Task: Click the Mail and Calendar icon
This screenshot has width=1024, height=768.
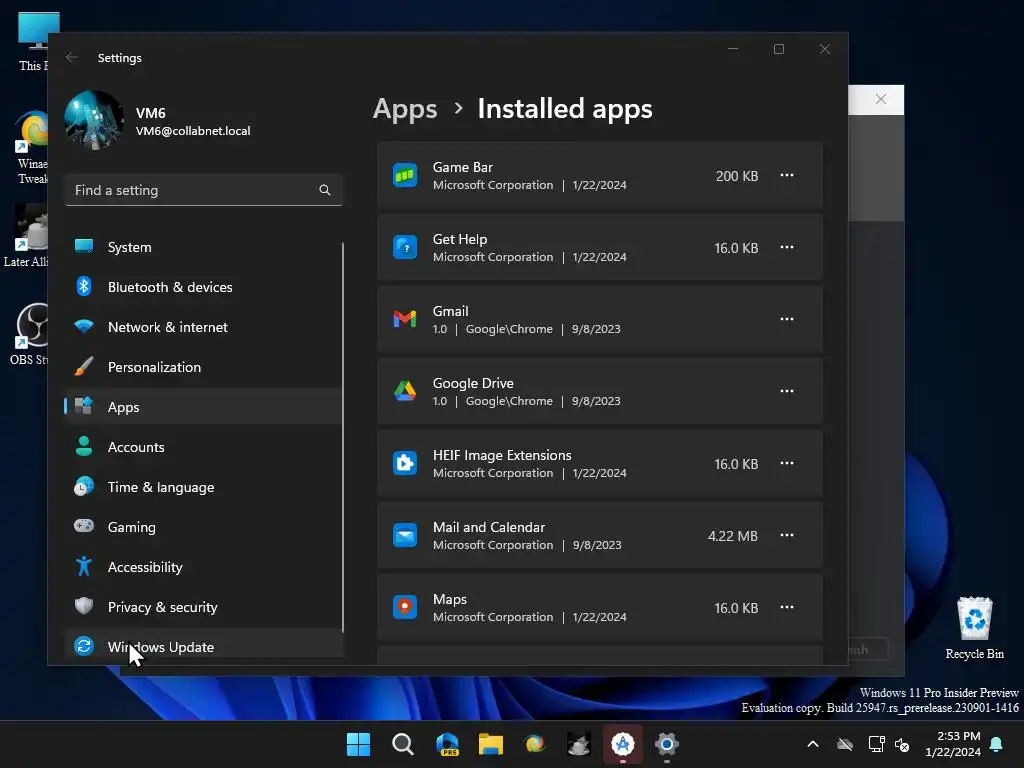Action: coord(405,535)
